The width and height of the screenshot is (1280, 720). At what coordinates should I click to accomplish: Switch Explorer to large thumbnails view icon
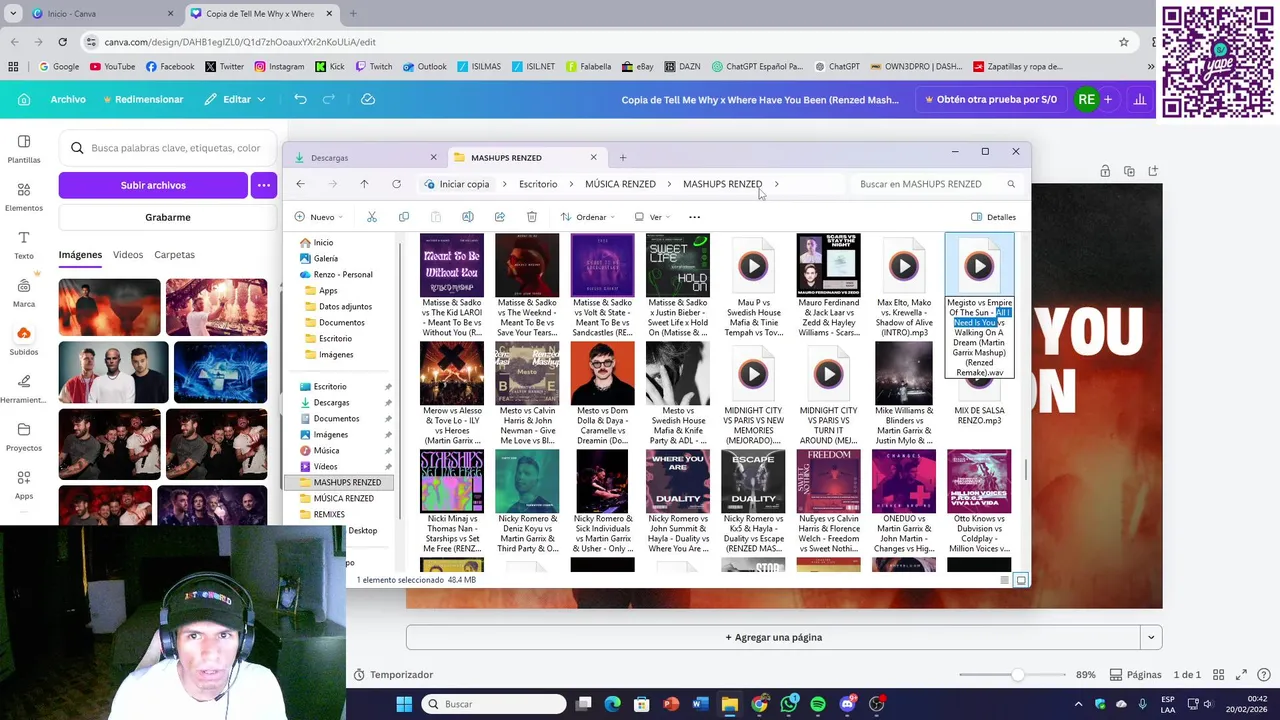1021,580
